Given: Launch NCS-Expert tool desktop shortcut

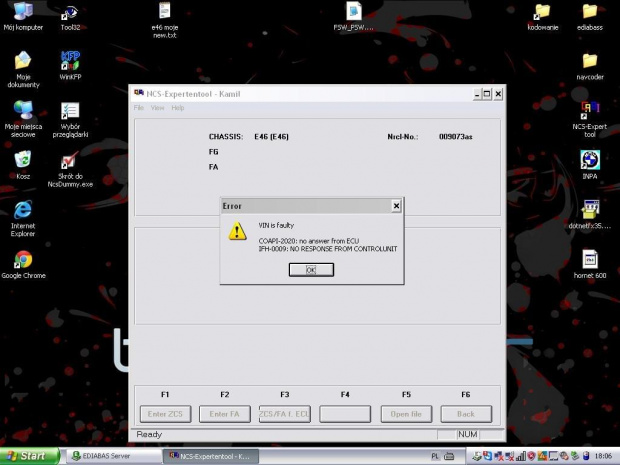Looking at the screenshot, I should pyautogui.click(x=590, y=119).
